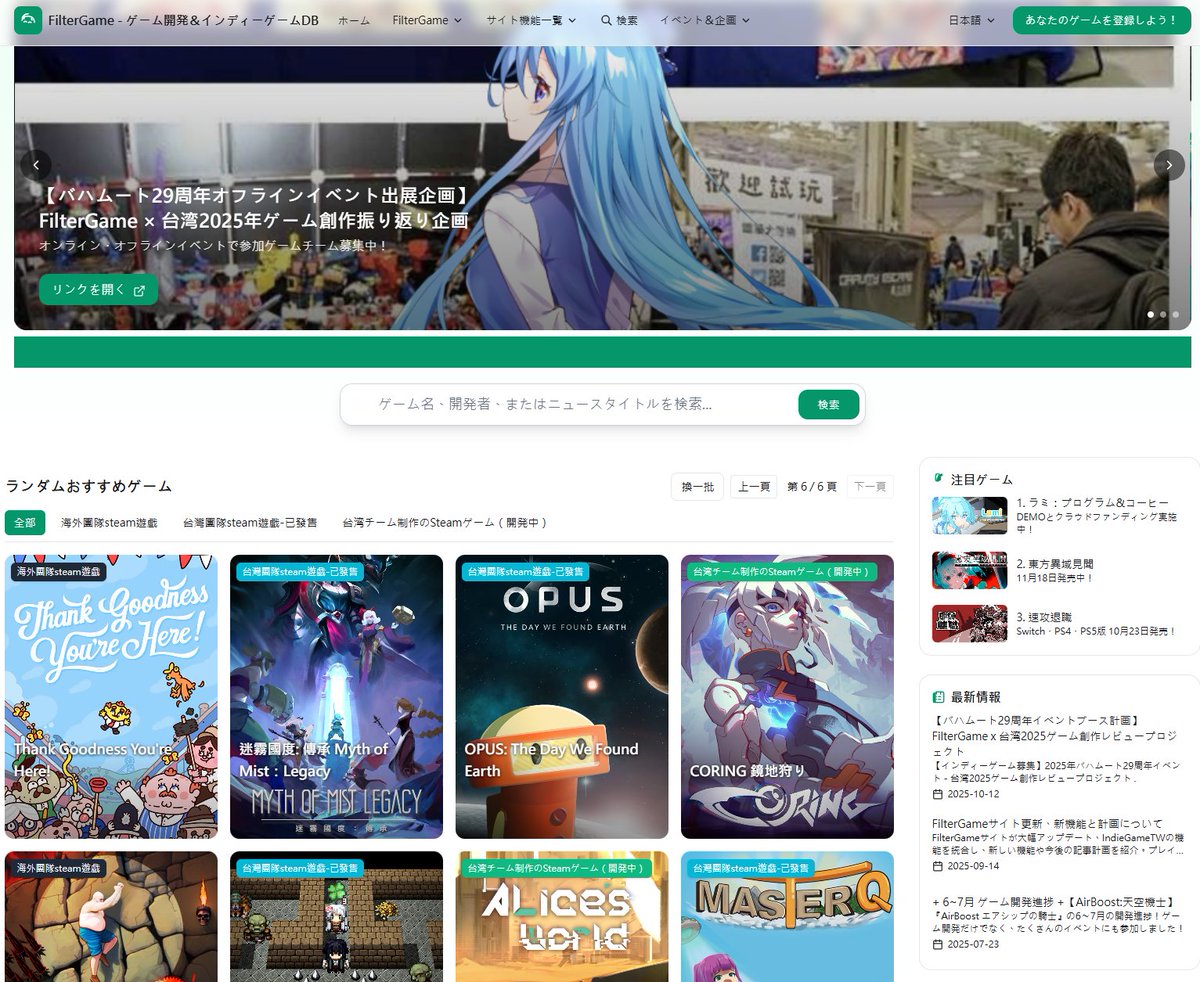Viewport: 1200px width, 982px height.
Task: Click the 2025-10-12 news date
Action: point(973,794)
